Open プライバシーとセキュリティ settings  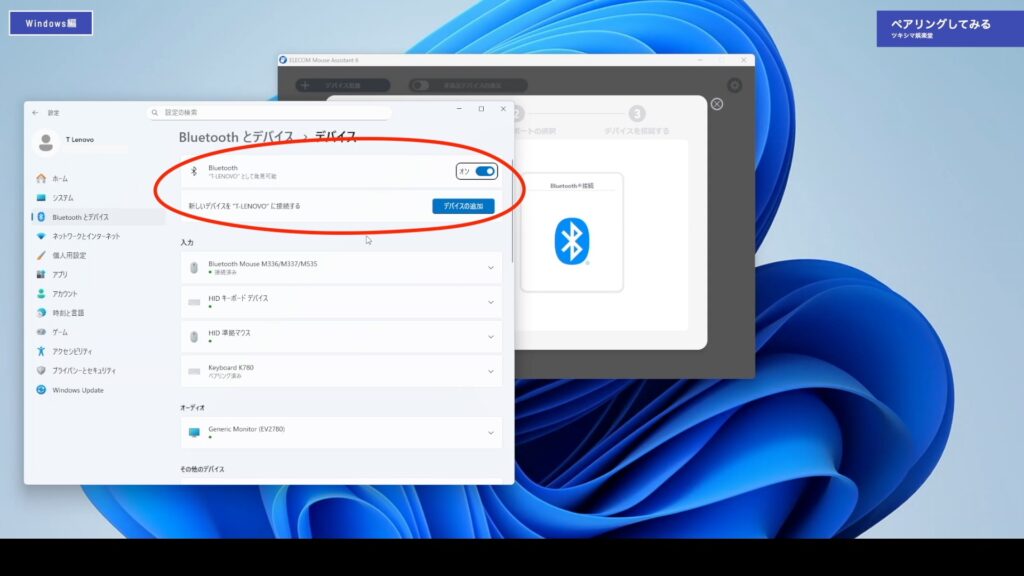(88, 370)
